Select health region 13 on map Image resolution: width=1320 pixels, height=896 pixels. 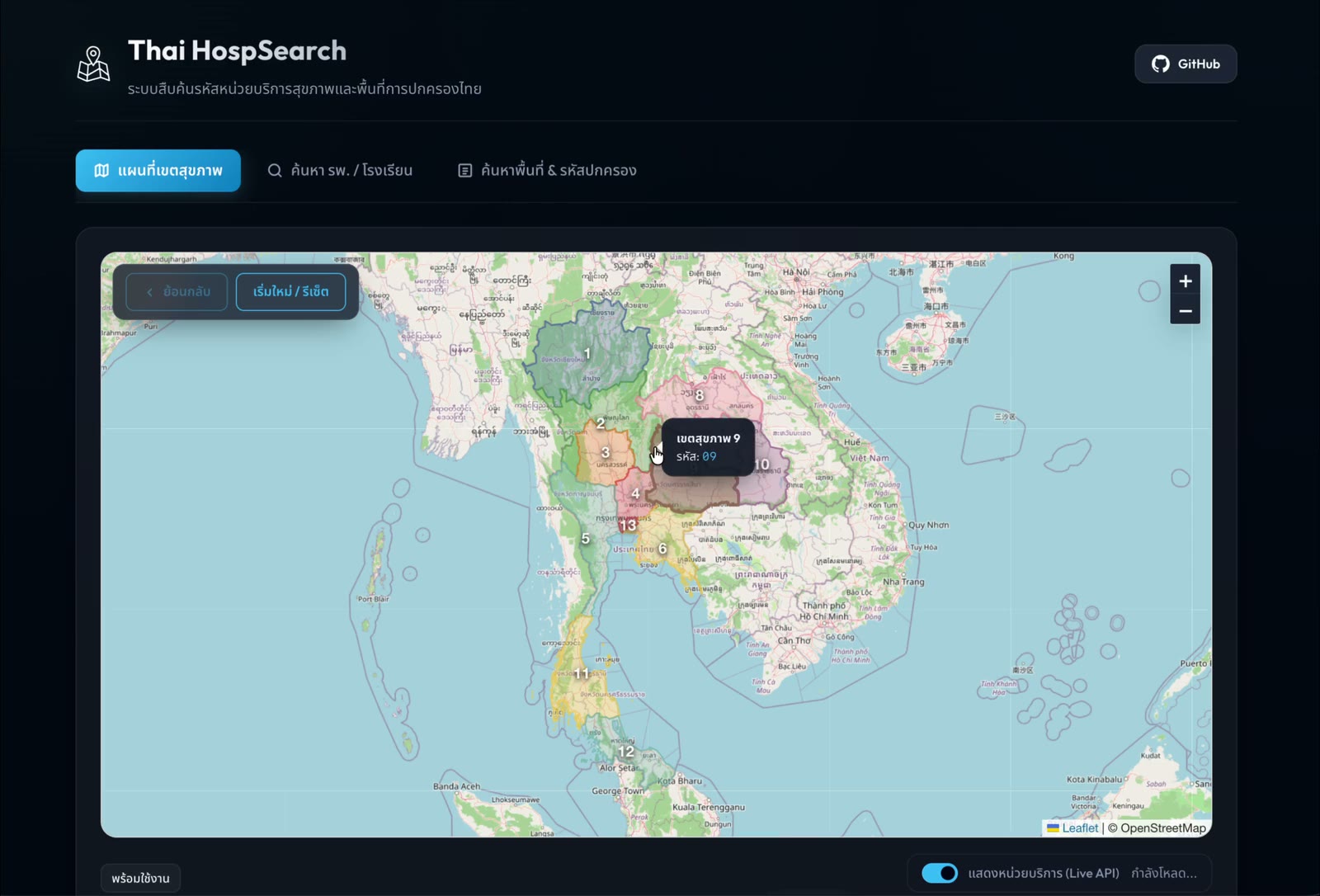[628, 525]
